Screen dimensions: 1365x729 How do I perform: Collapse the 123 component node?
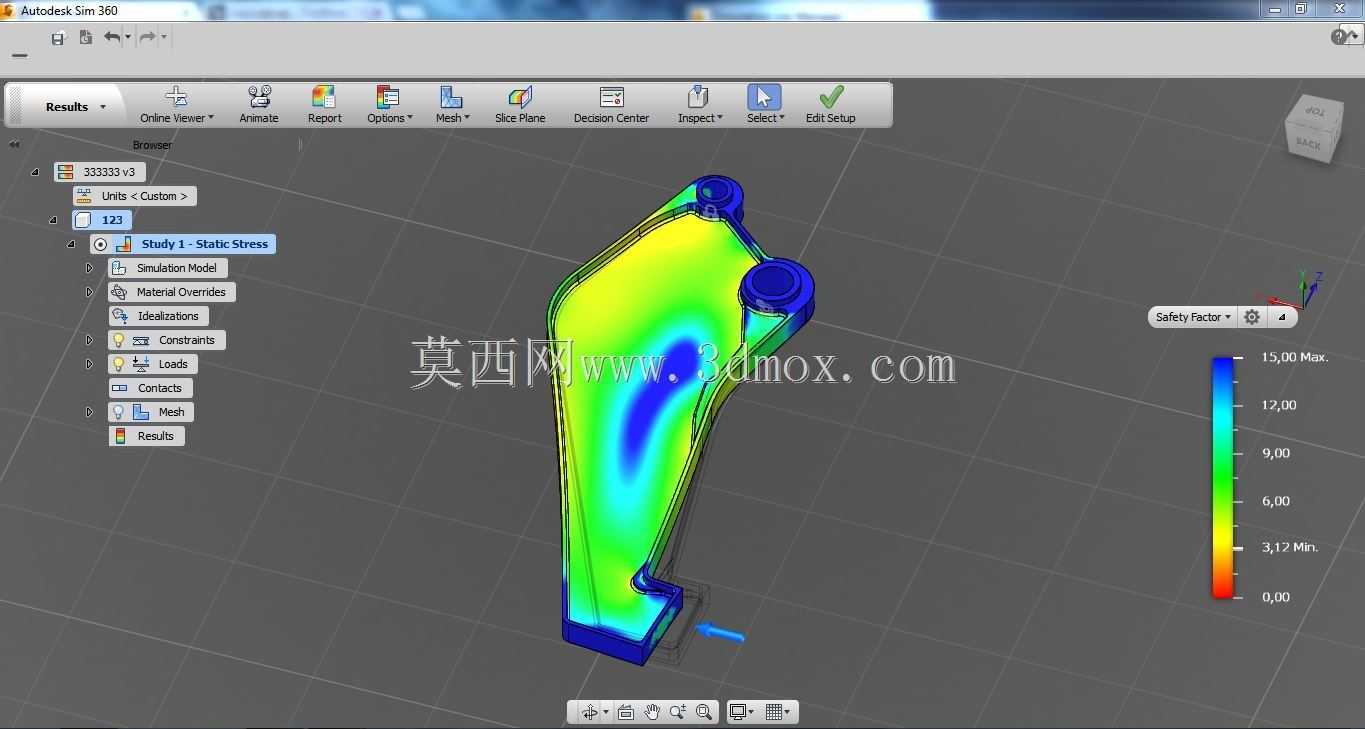[x=54, y=220]
